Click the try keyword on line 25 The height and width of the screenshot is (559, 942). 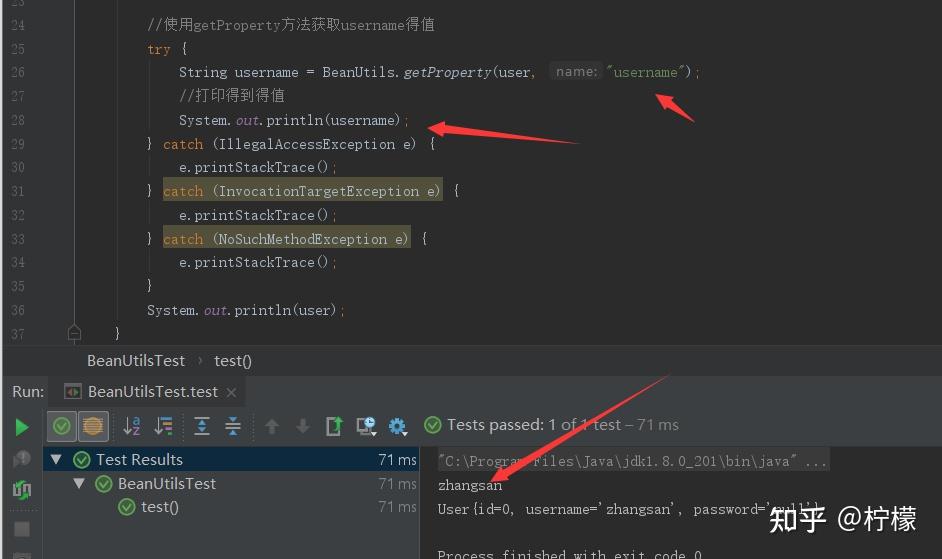point(159,49)
